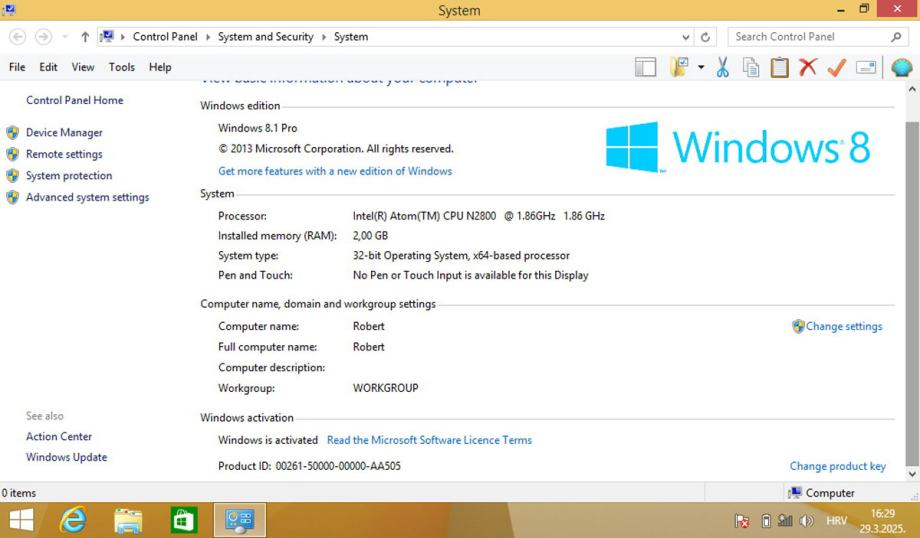The width and height of the screenshot is (920, 538).
Task: Open Action Center flag tray icon
Action: tap(742, 521)
